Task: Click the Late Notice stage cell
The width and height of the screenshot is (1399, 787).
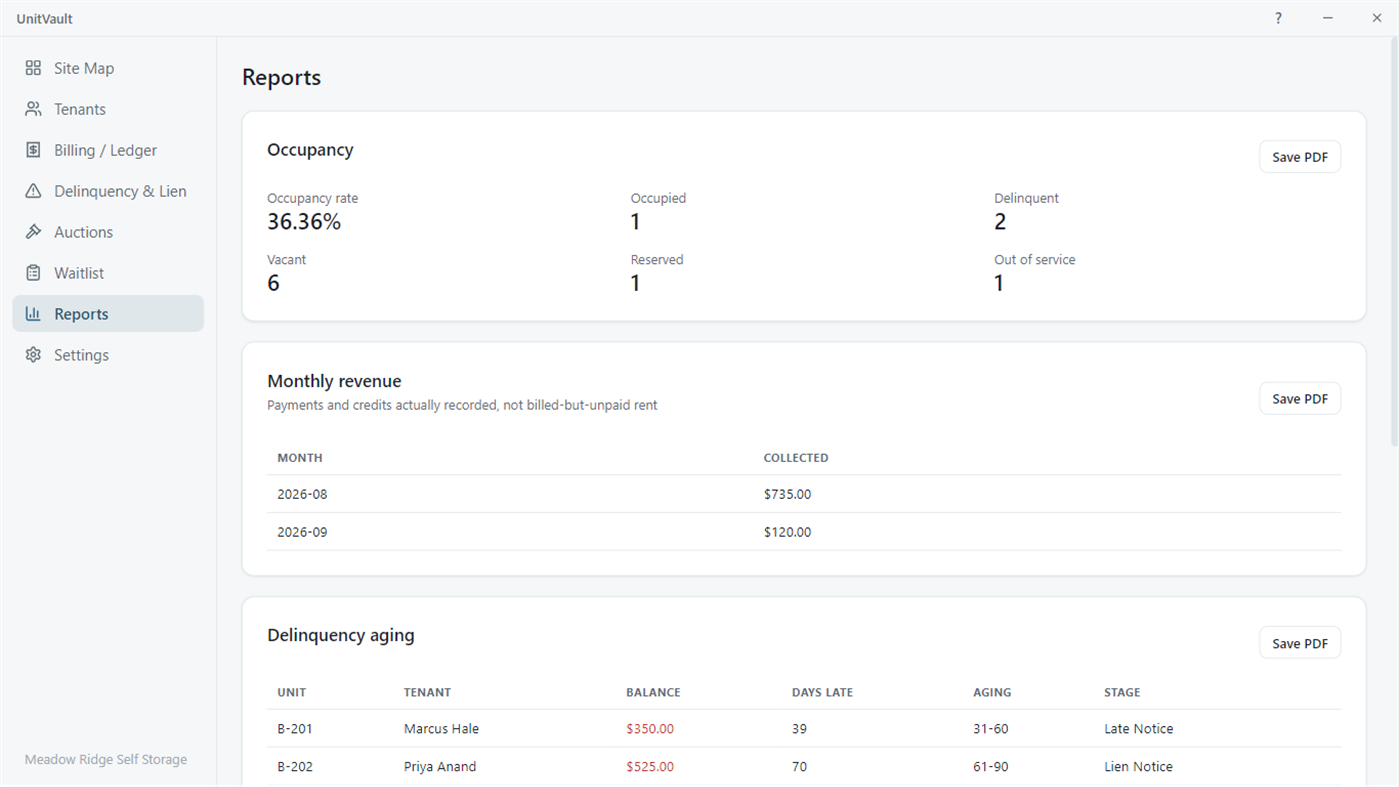Action: 1138,729
